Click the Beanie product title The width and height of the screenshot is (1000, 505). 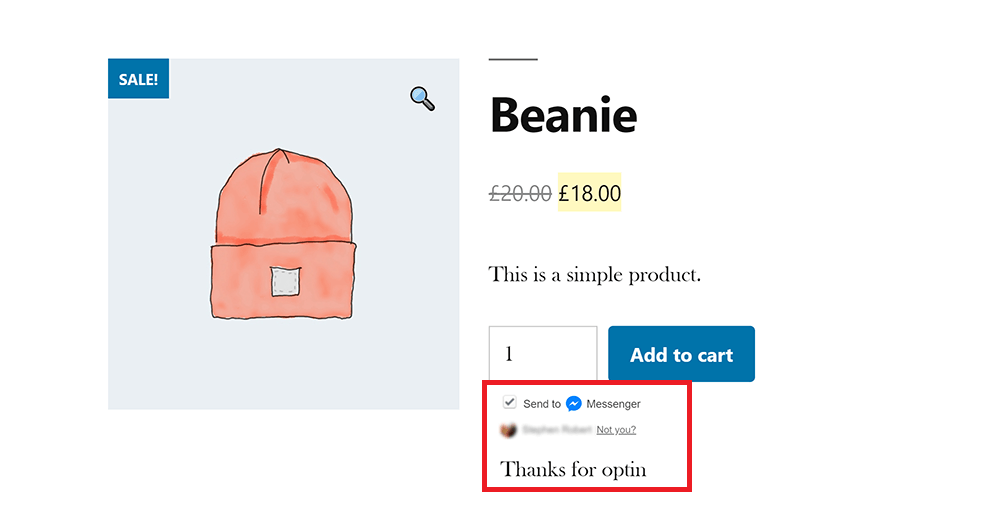(563, 115)
